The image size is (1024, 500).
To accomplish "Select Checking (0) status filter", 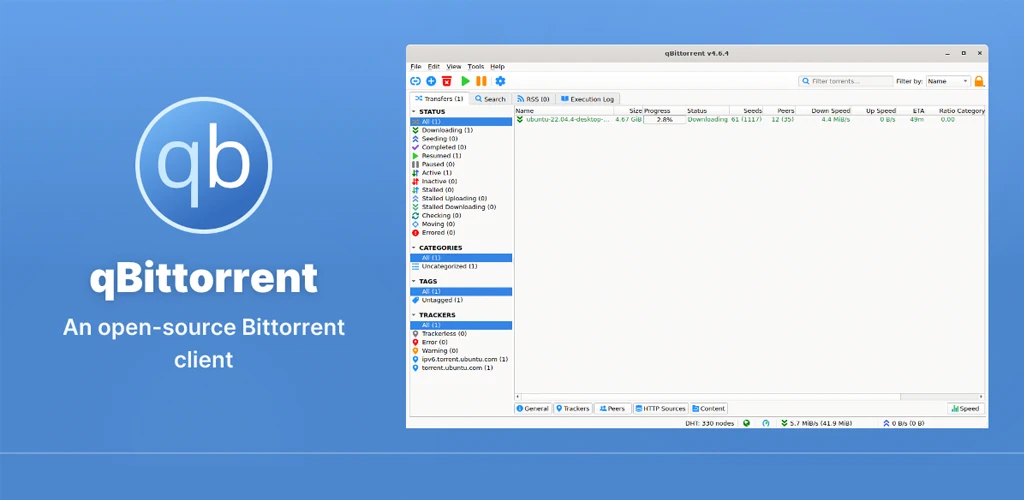I will [x=461, y=215].
